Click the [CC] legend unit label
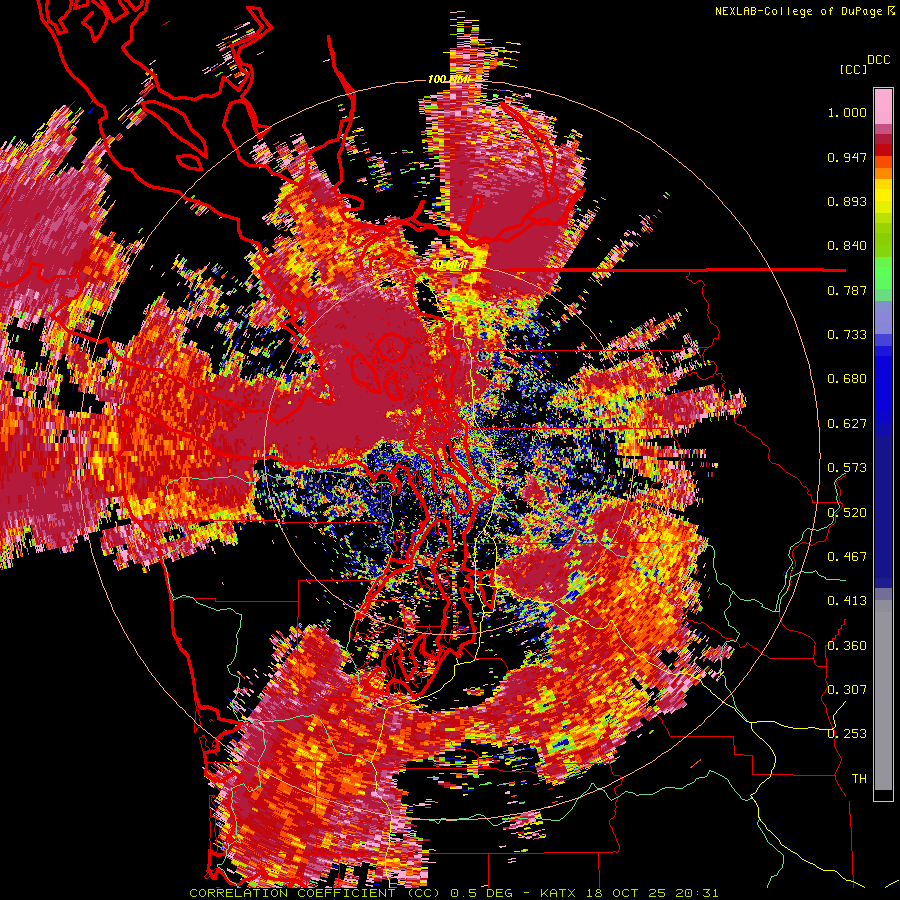 (x=853, y=69)
